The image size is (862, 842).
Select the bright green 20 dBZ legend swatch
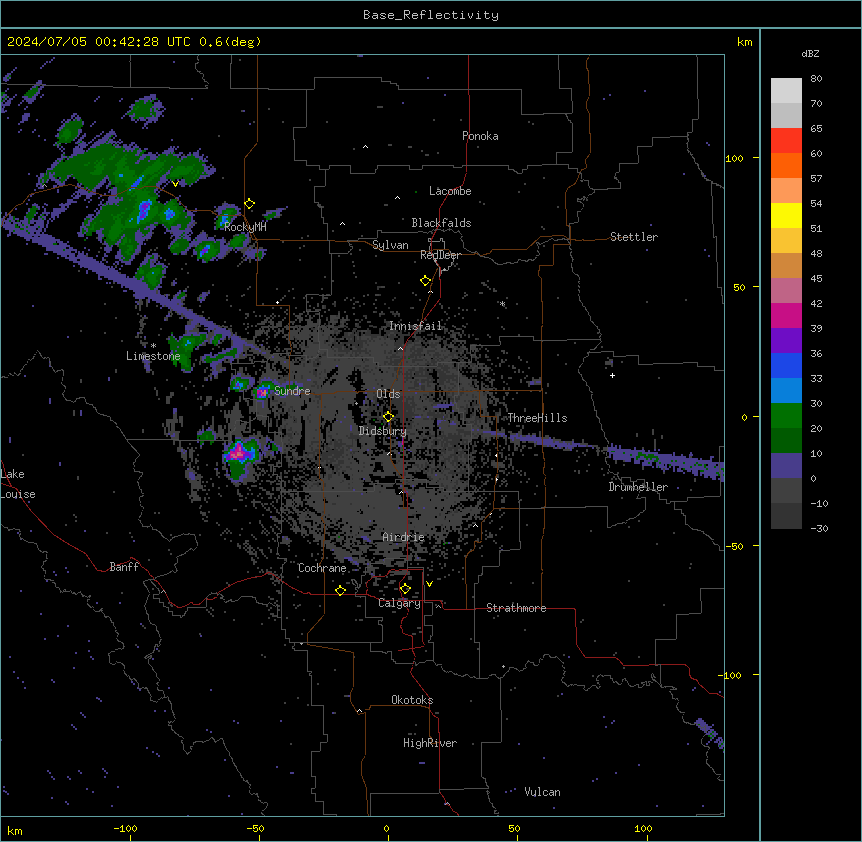tap(786, 416)
